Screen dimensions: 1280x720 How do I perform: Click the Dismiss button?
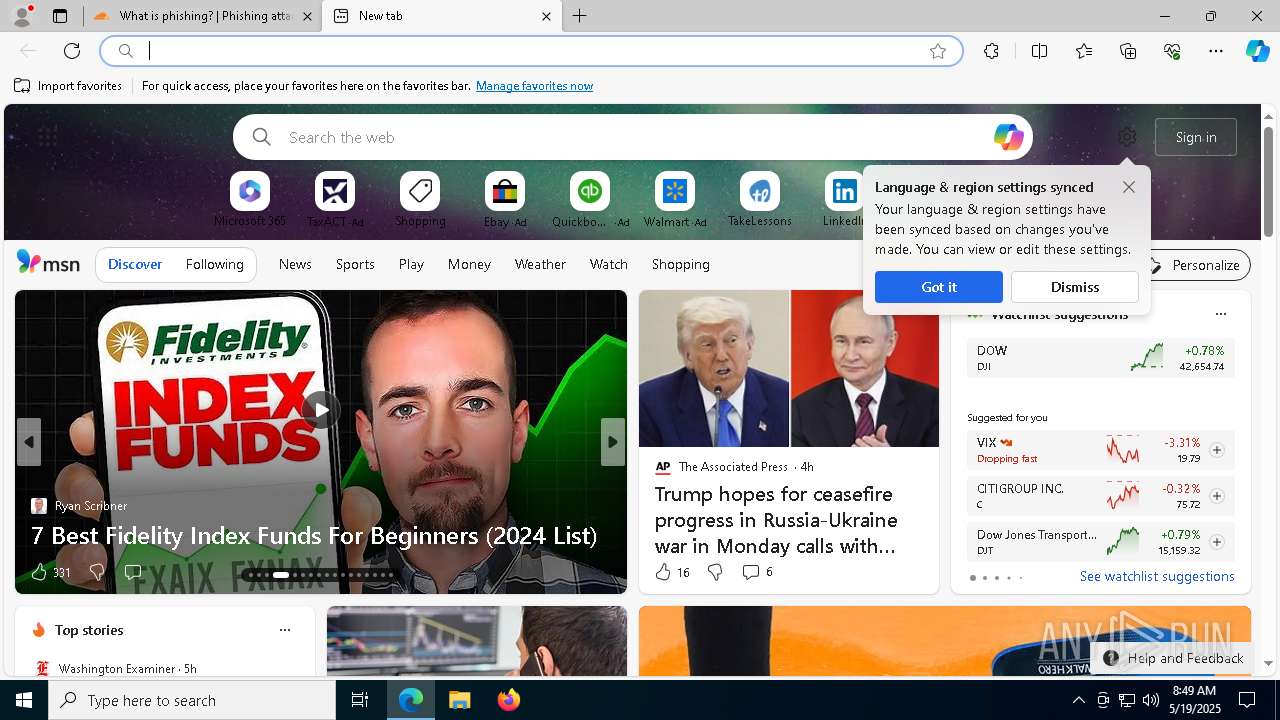click(1075, 287)
